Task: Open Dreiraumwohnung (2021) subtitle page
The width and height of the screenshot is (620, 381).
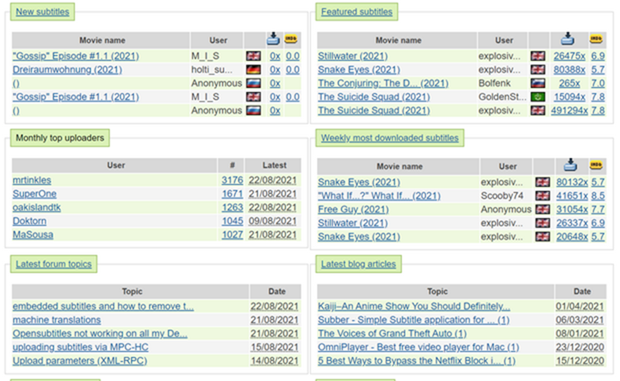Action: pyautogui.click(x=67, y=70)
